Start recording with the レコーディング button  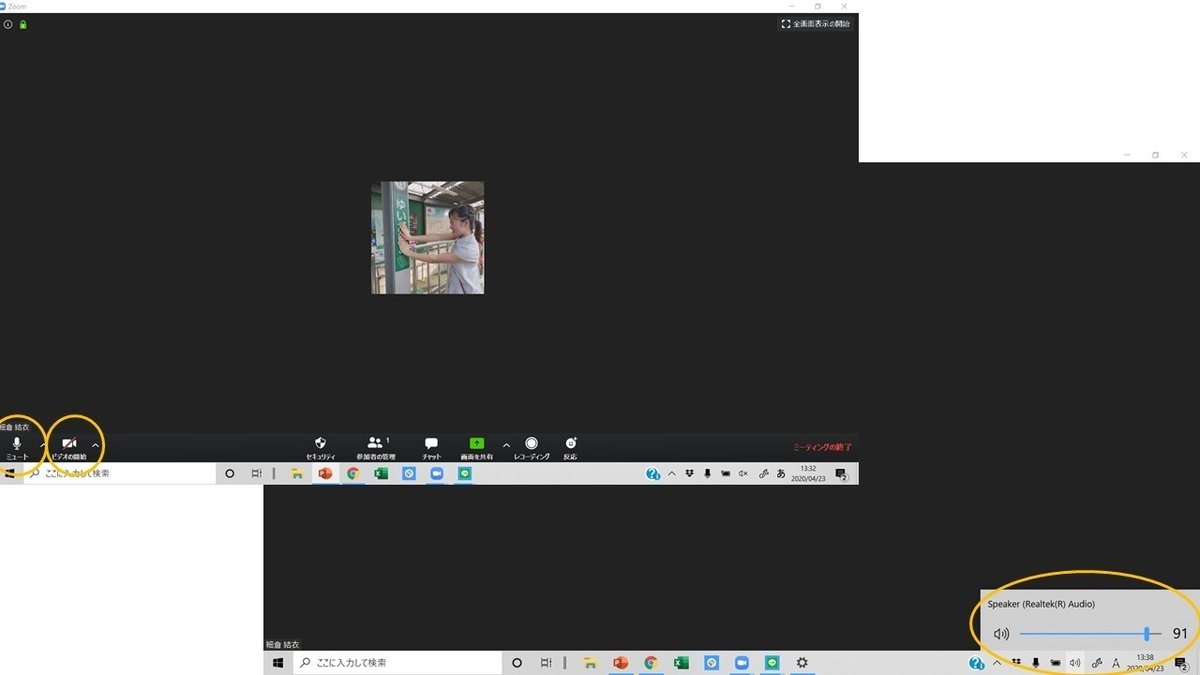click(531, 447)
